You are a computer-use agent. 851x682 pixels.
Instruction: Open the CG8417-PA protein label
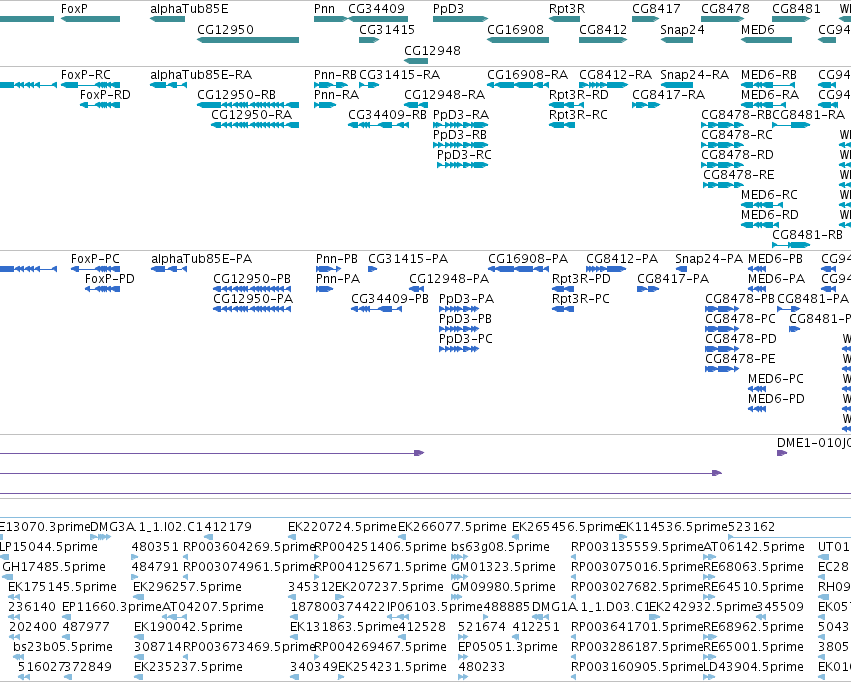click(673, 279)
